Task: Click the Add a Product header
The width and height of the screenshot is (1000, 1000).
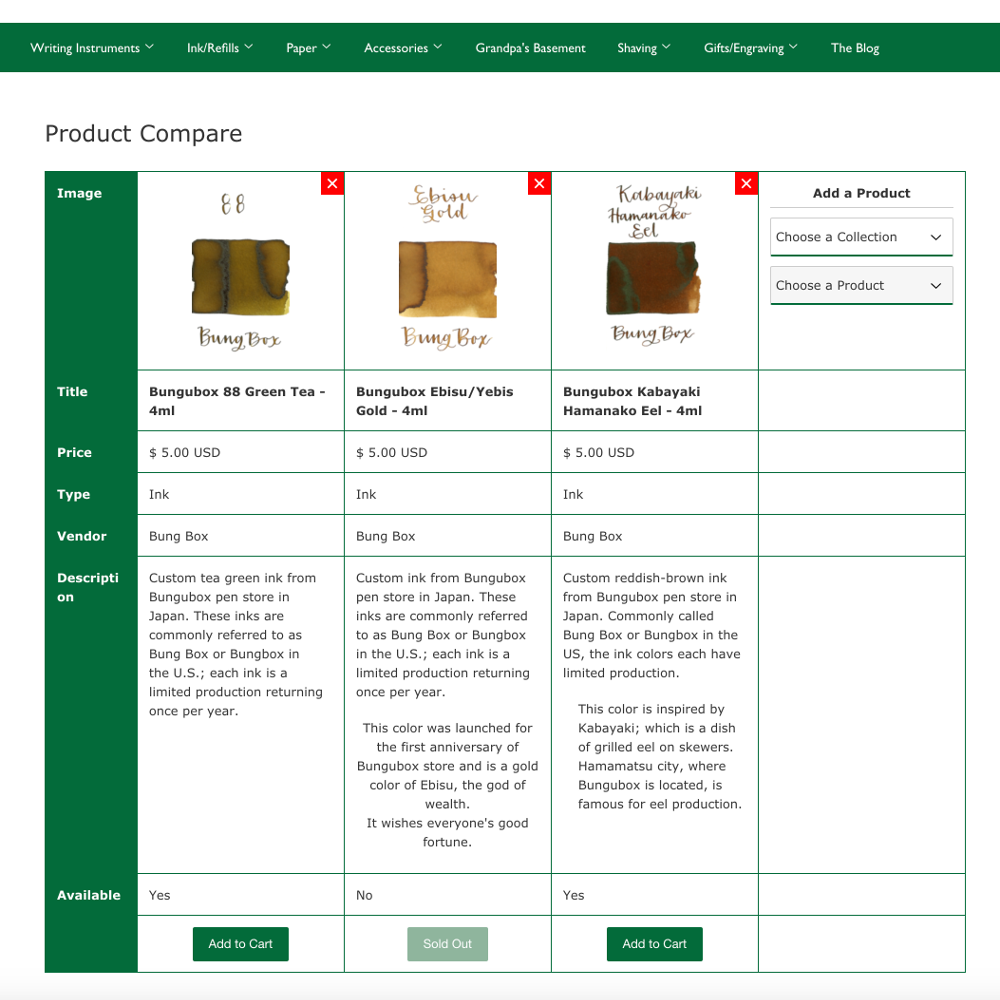Action: (861, 193)
